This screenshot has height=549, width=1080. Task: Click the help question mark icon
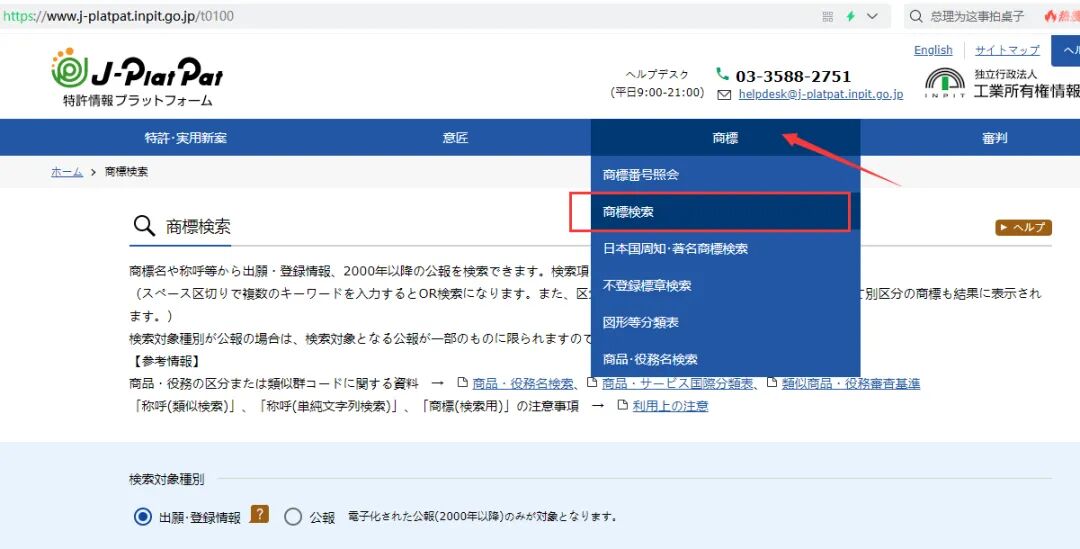(x=259, y=515)
